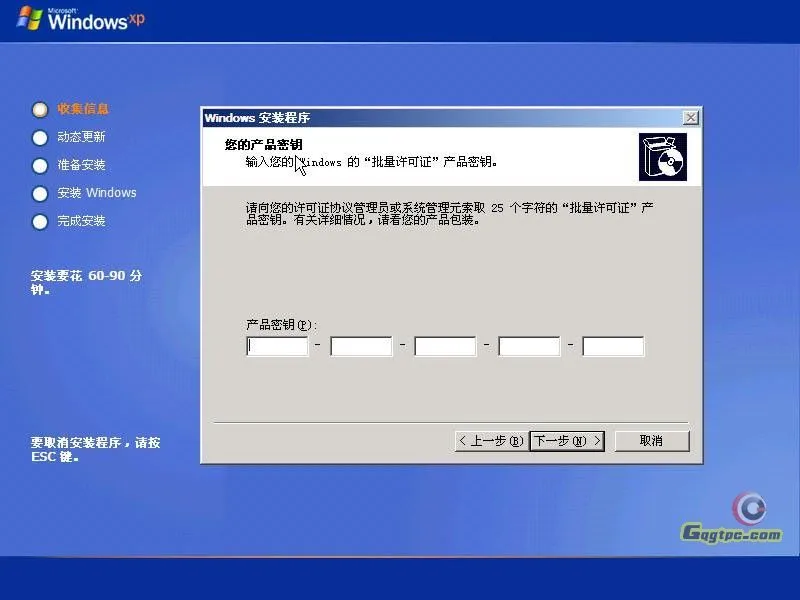Click the 准备安装 step indicator circle

pos(40,165)
